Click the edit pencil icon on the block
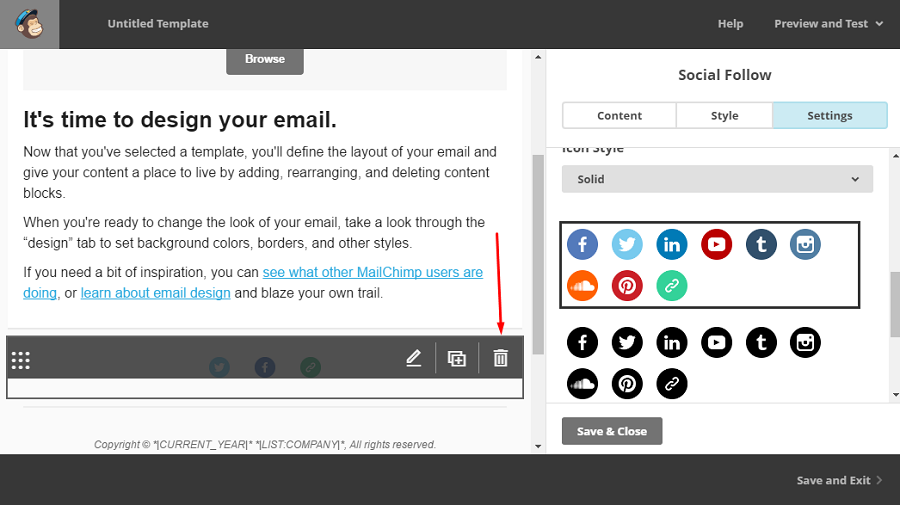Image resolution: width=900 pixels, height=505 pixels. (414, 358)
